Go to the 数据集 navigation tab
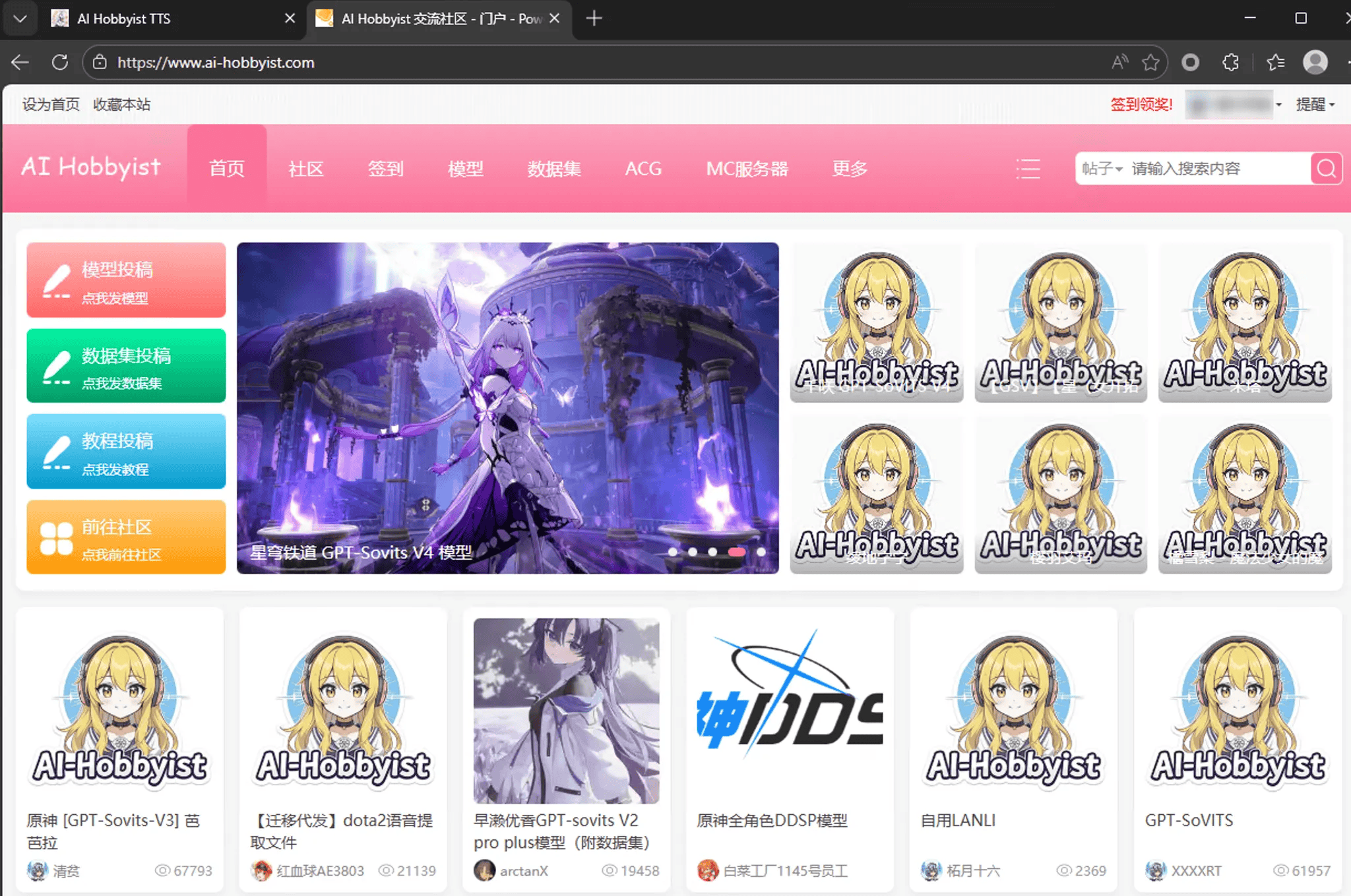Image resolution: width=1351 pixels, height=896 pixels. click(553, 169)
